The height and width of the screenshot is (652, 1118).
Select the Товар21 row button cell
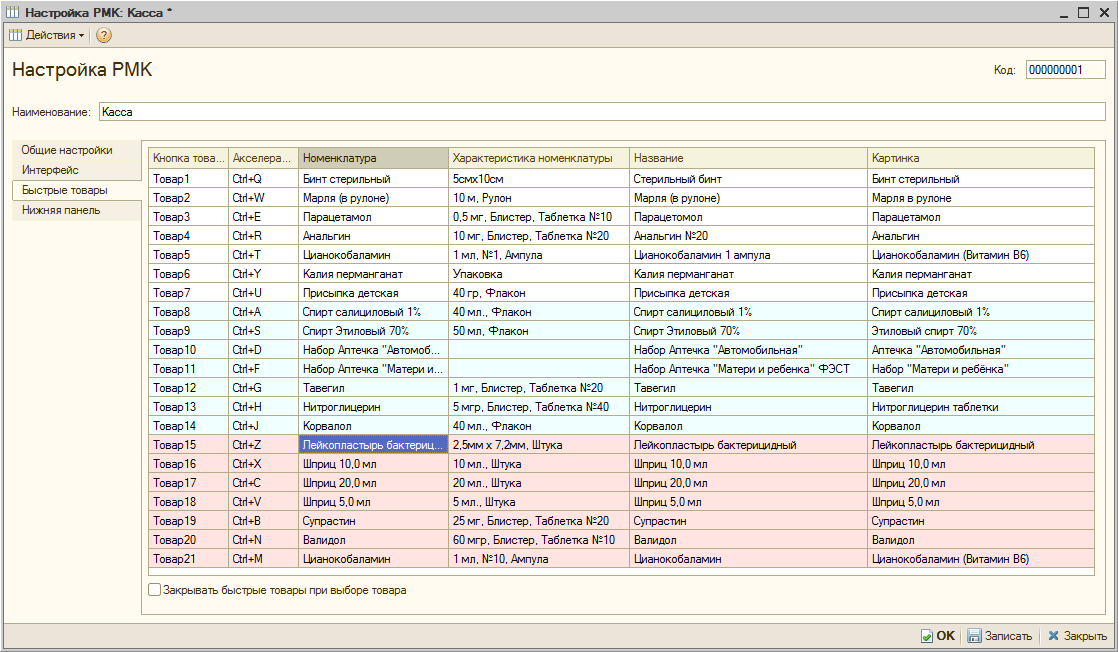188,559
